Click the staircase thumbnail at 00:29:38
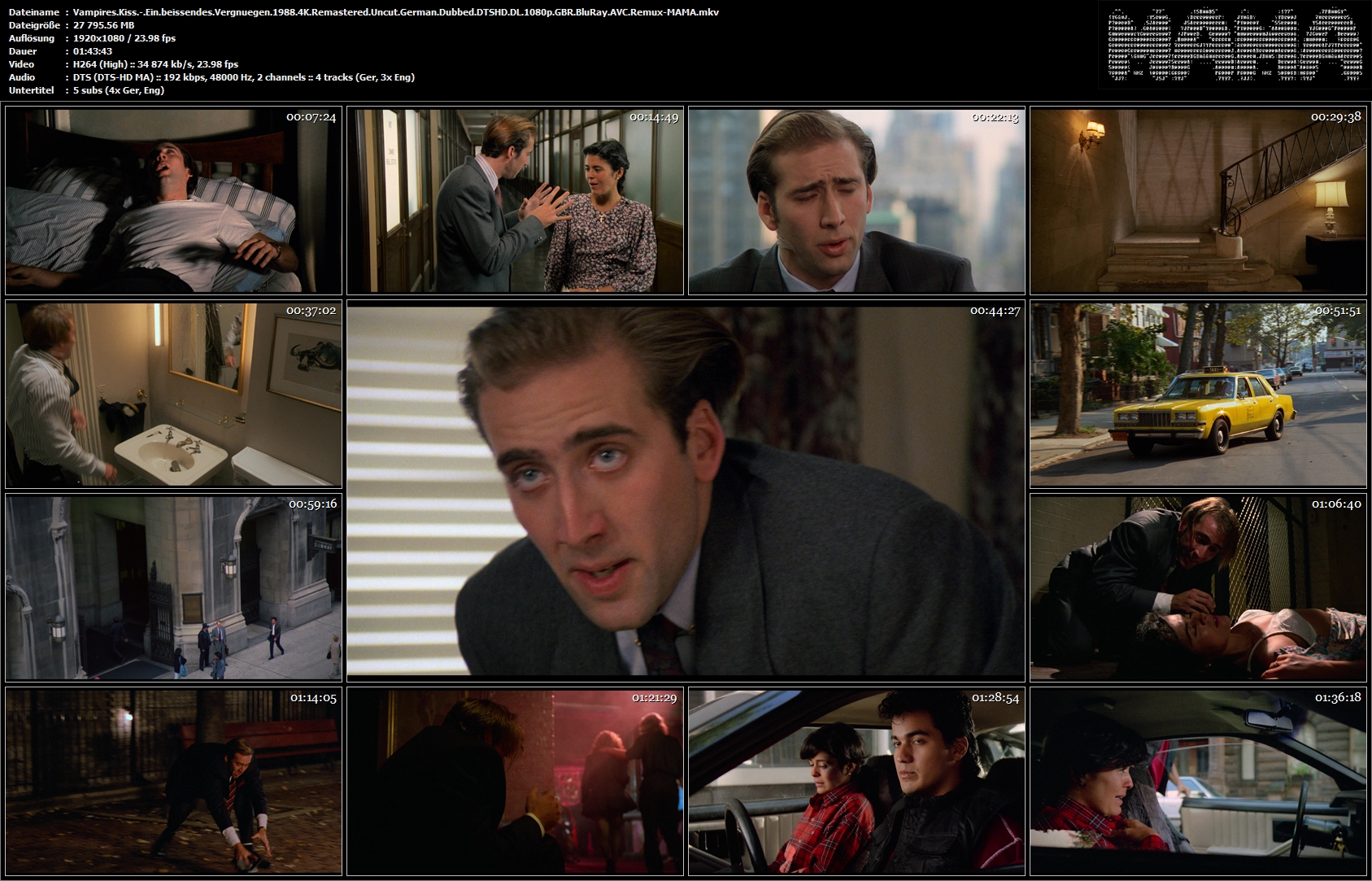This screenshot has height=881, width=1372. pos(1198,200)
